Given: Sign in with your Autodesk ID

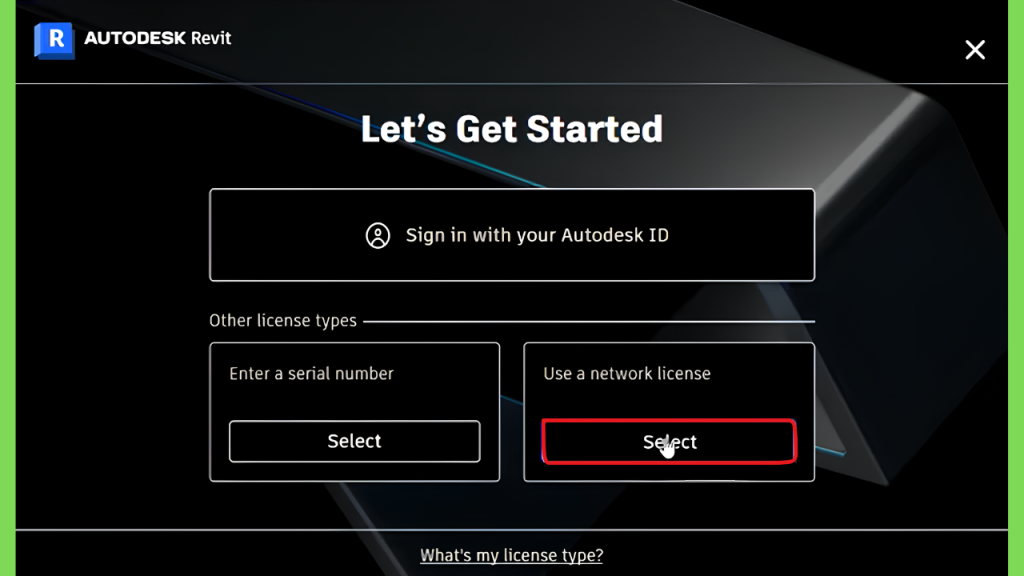Looking at the screenshot, I should tap(512, 235).
